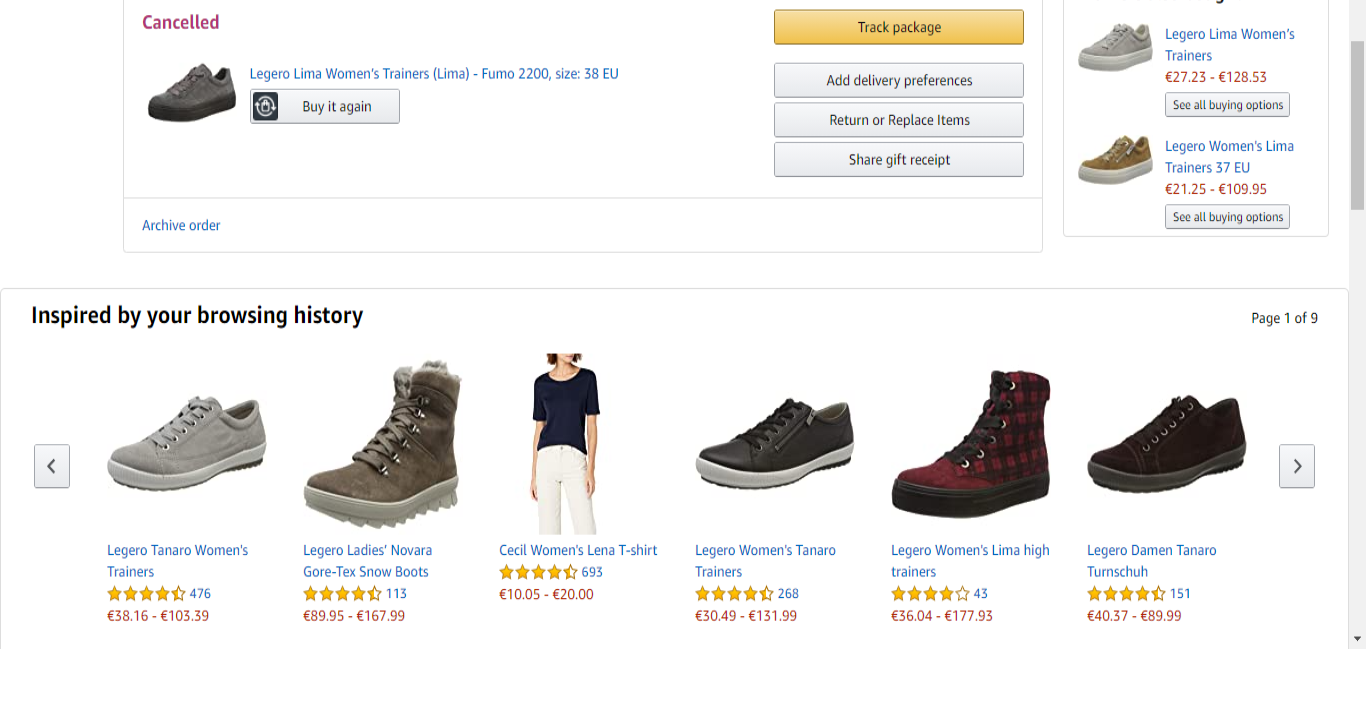
Task: Open star rating for Novara Snow Boots
Action: click(x=342, y=594)
